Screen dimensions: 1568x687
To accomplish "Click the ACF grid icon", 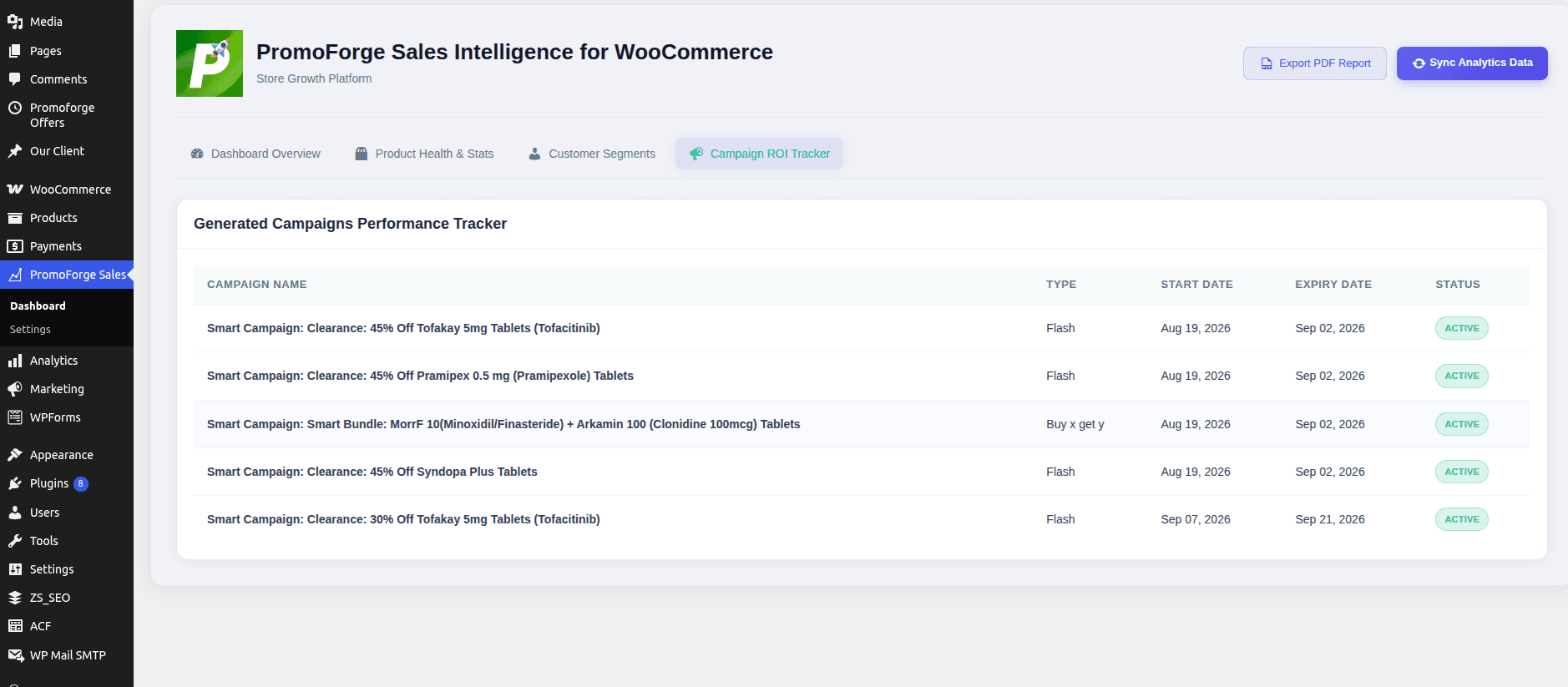I will pyautogui.click(x=15, y=626).
